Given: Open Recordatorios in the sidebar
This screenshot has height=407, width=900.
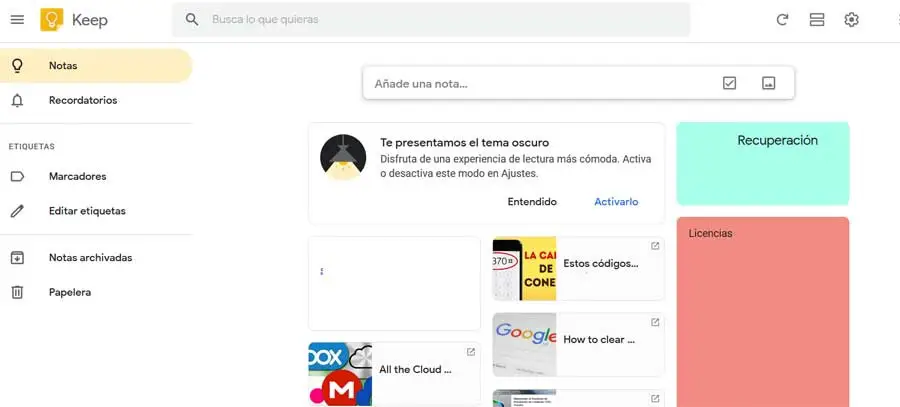Looking at the screenshot, I should coord(96,100).
